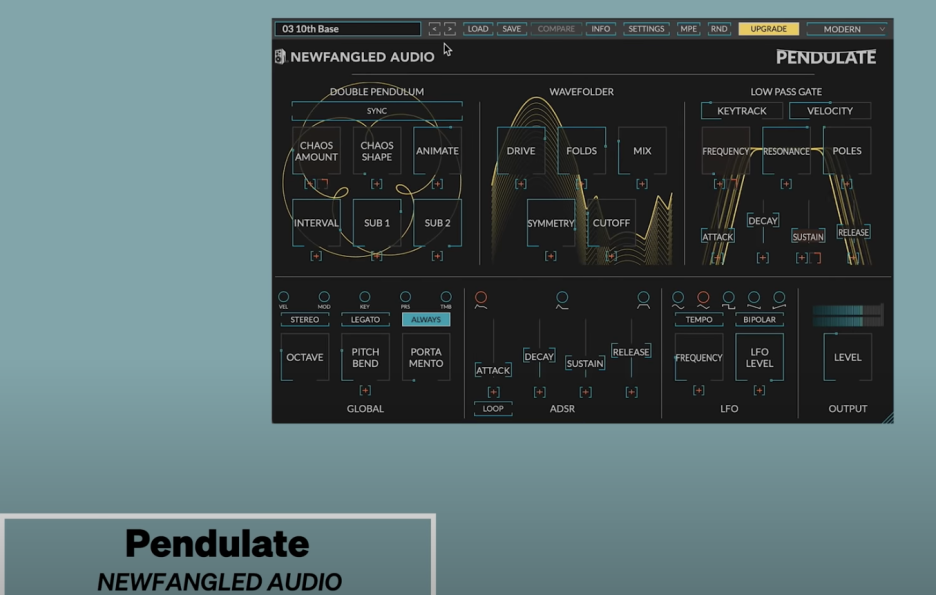Choose the square wave LFO shape icon
Screen dimensions: 936x595
(728, 299)
